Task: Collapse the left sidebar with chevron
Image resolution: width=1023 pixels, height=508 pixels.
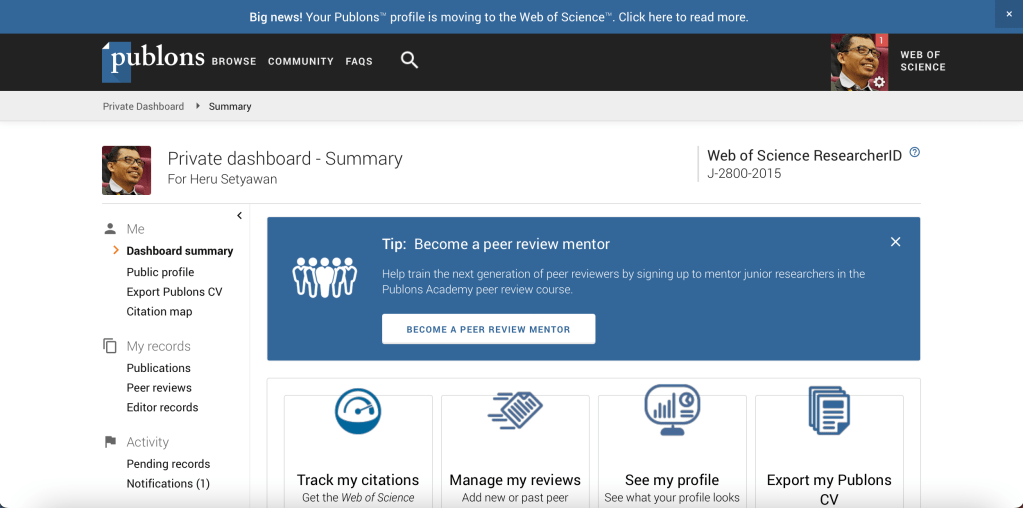Action: click(x=239, y=215)
